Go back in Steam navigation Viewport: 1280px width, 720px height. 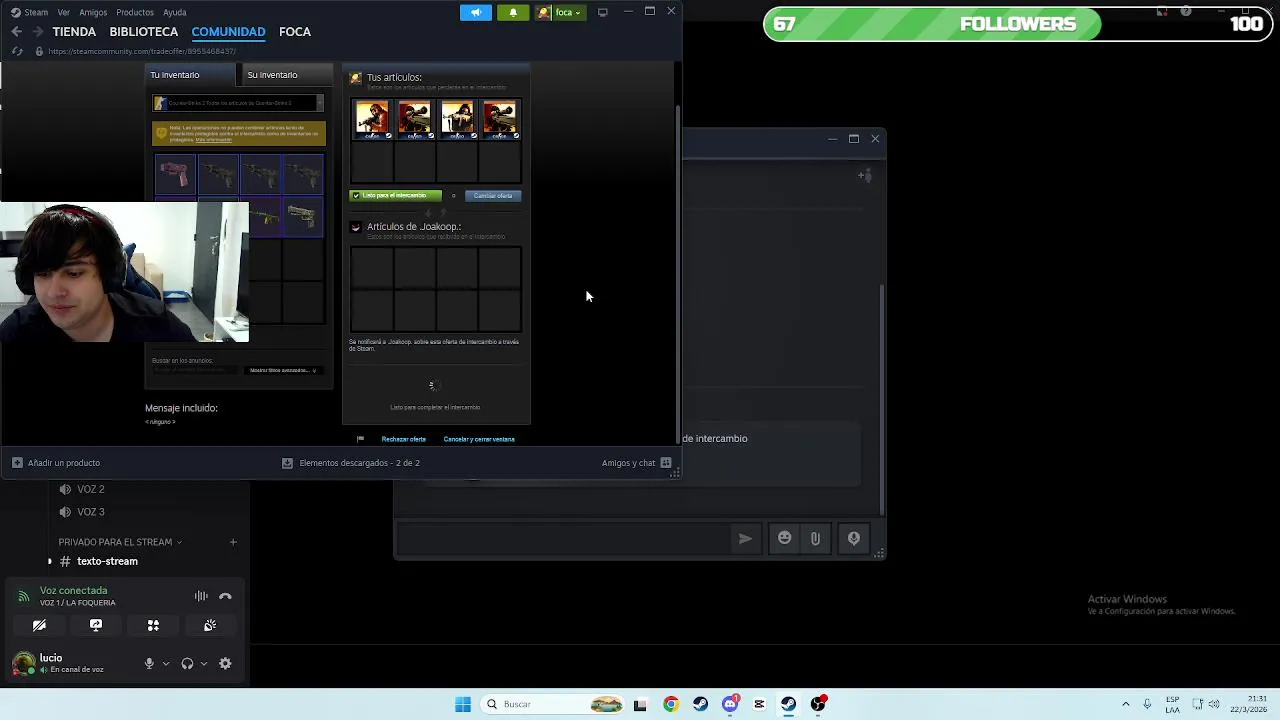pyautogui.click(x=16, y=32)
